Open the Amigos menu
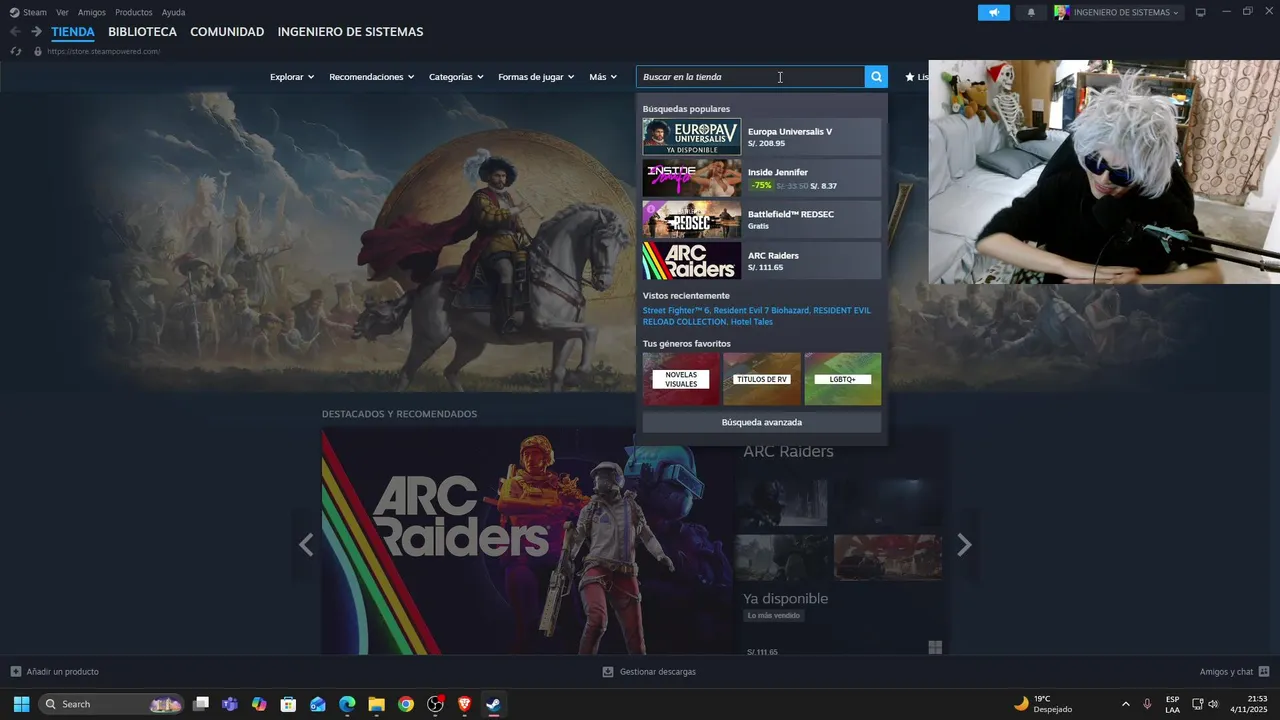The width and height of the screenshot is (1280, 720). pos(92,12)
